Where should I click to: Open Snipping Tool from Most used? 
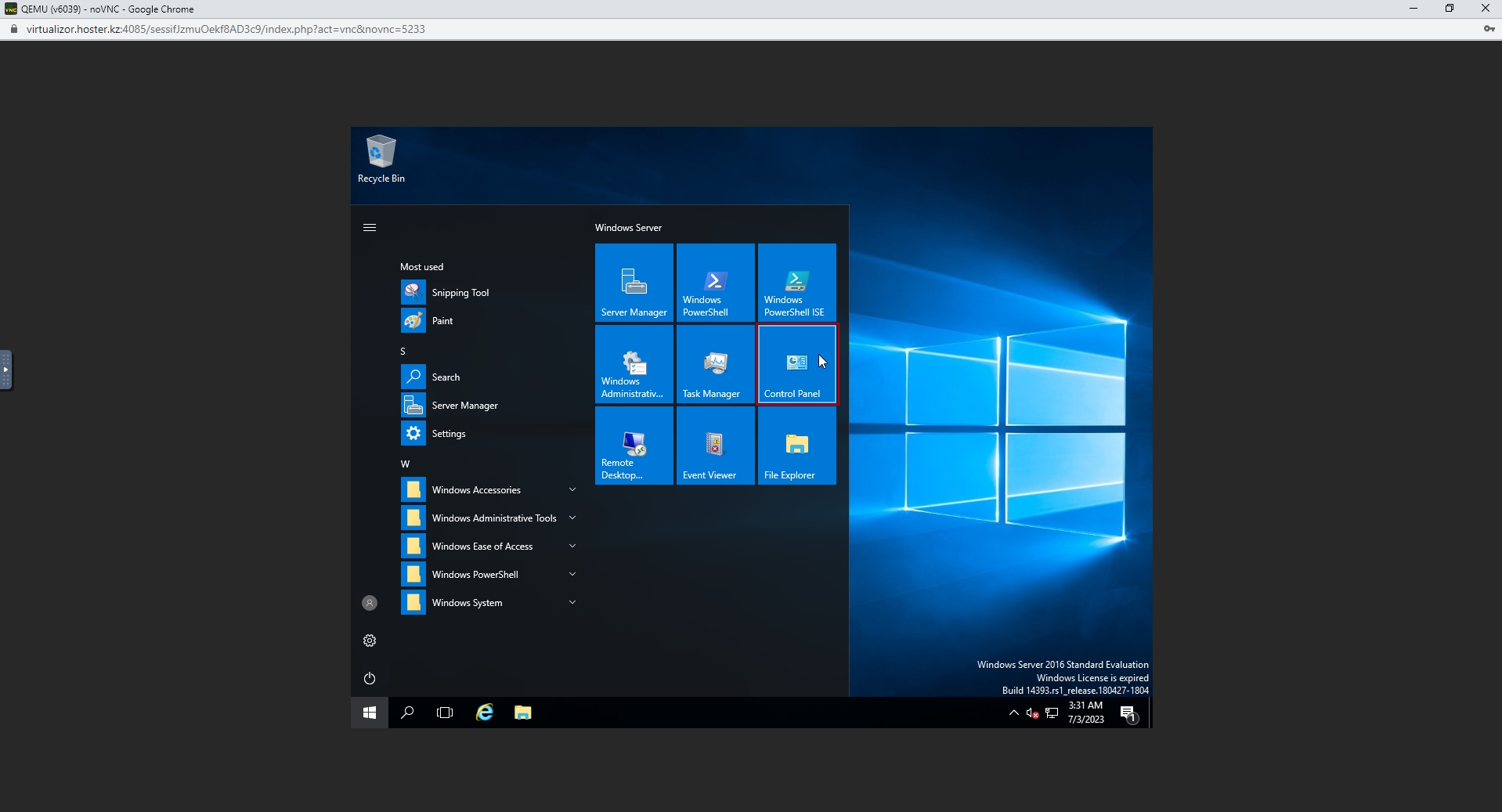pos(490,292)
